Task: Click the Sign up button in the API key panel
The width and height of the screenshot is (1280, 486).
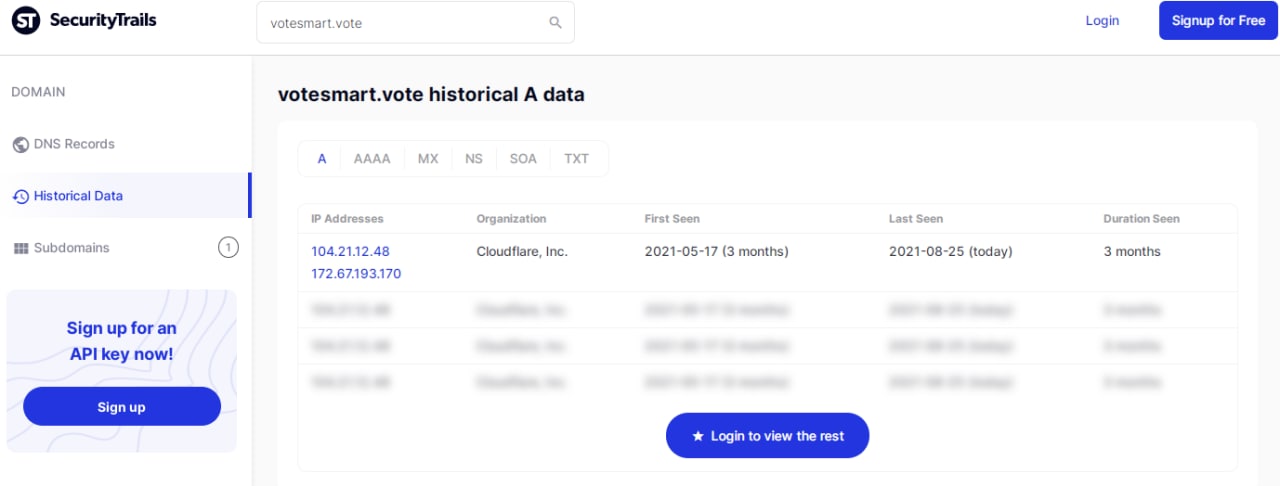Action: click(121, 407)
